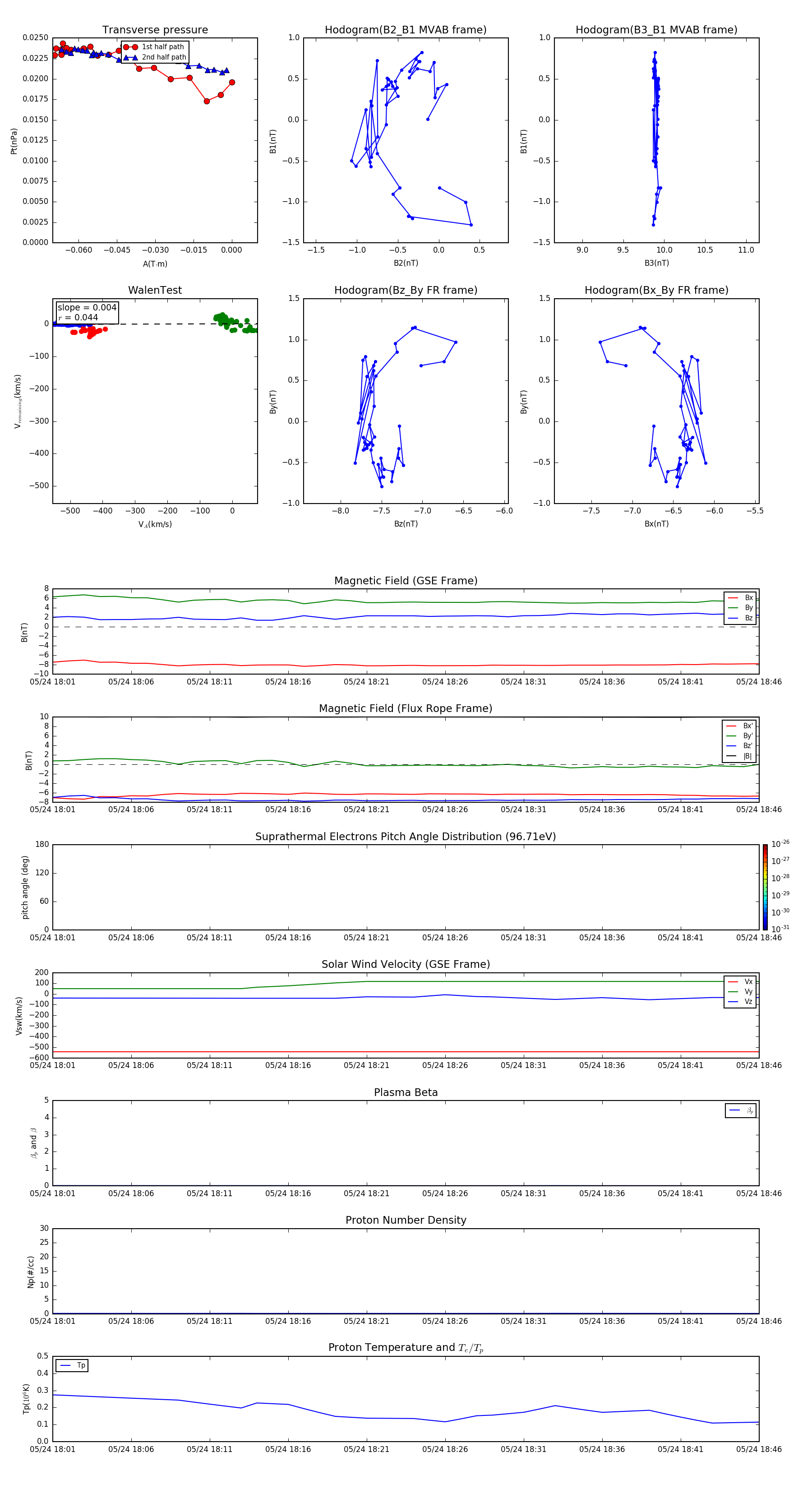Click the 'pitch angle (deg)' y-axis label
The image size is (812, 1489).
pos(25,887)
